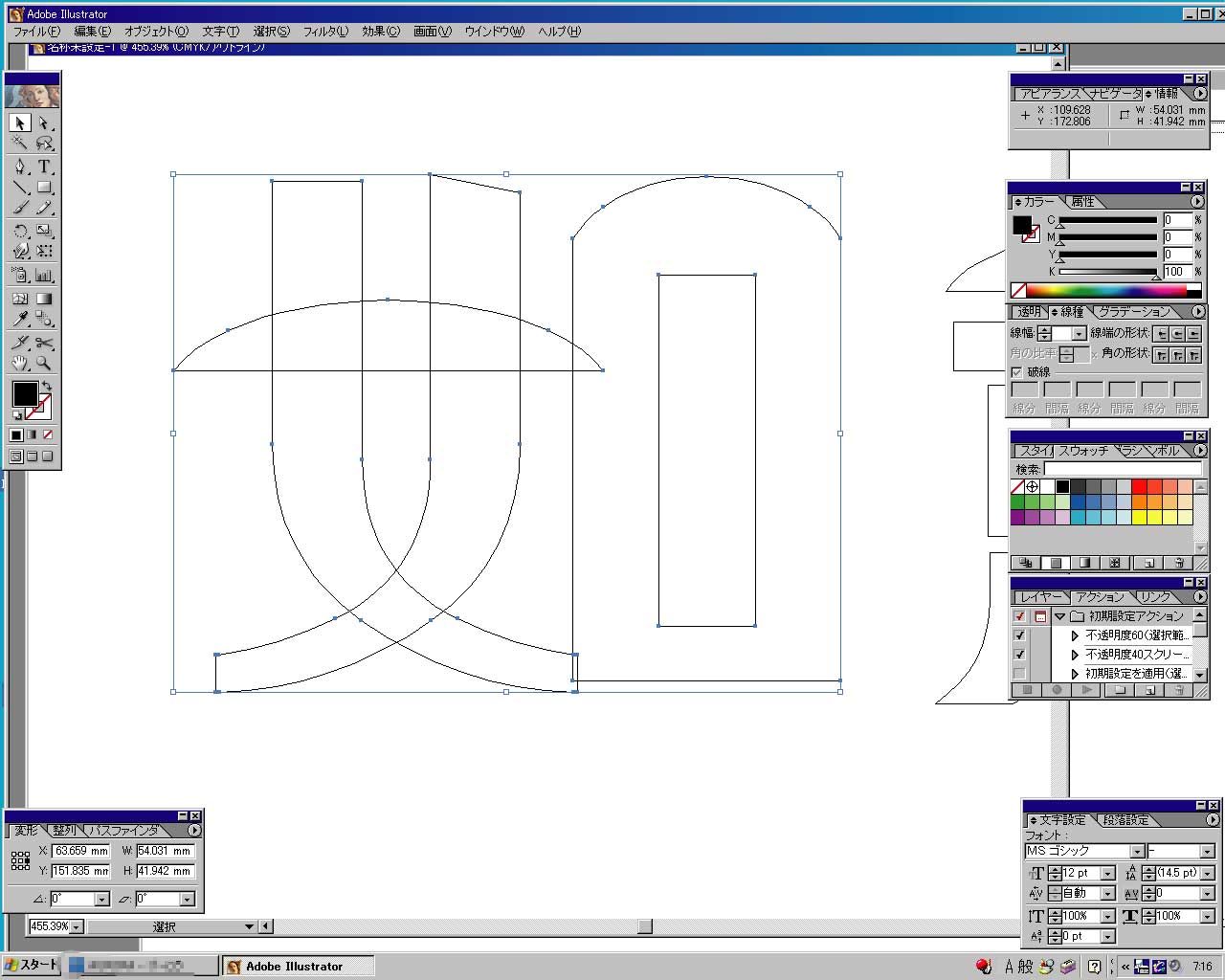This screenshot has width=1225, height=980.
Task: Select the Direct Selection tool
Action: (44, 122)
